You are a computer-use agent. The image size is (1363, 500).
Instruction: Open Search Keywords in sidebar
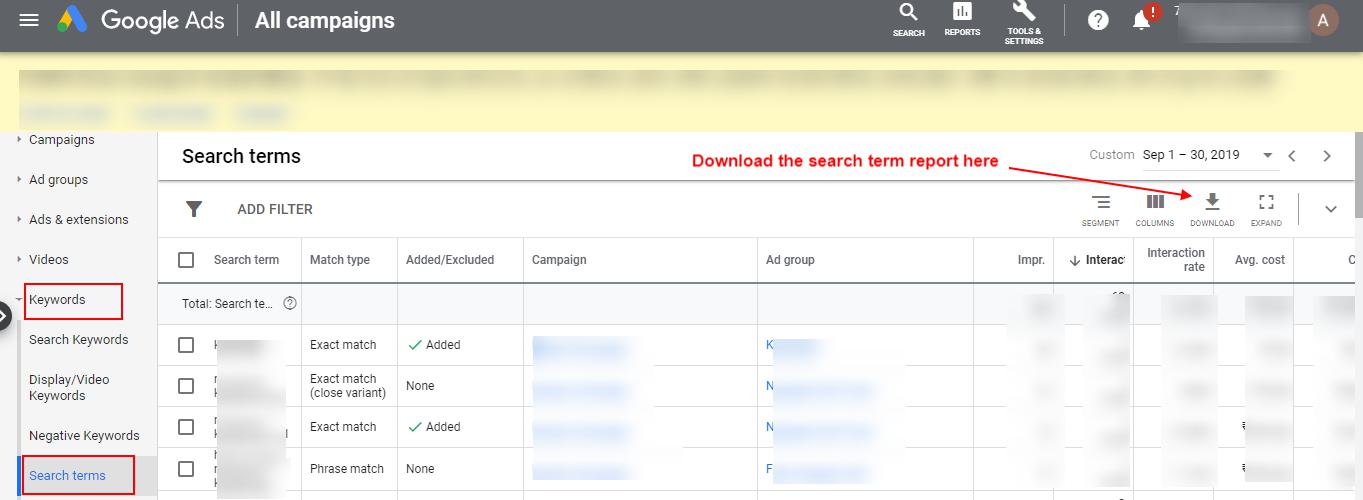coord(78,340)
